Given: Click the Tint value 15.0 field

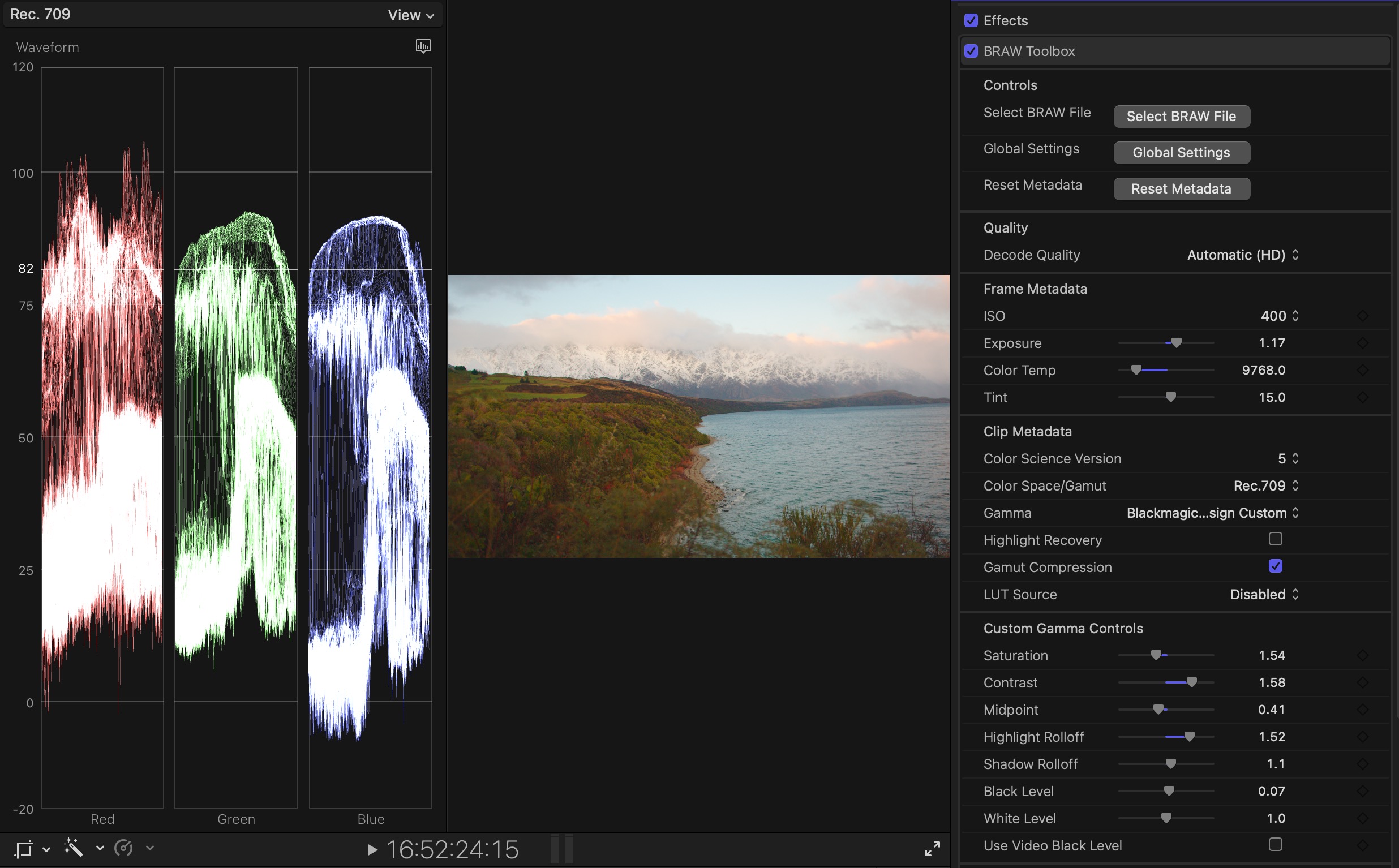Looking at the screenshot, I should point(1272,397).
